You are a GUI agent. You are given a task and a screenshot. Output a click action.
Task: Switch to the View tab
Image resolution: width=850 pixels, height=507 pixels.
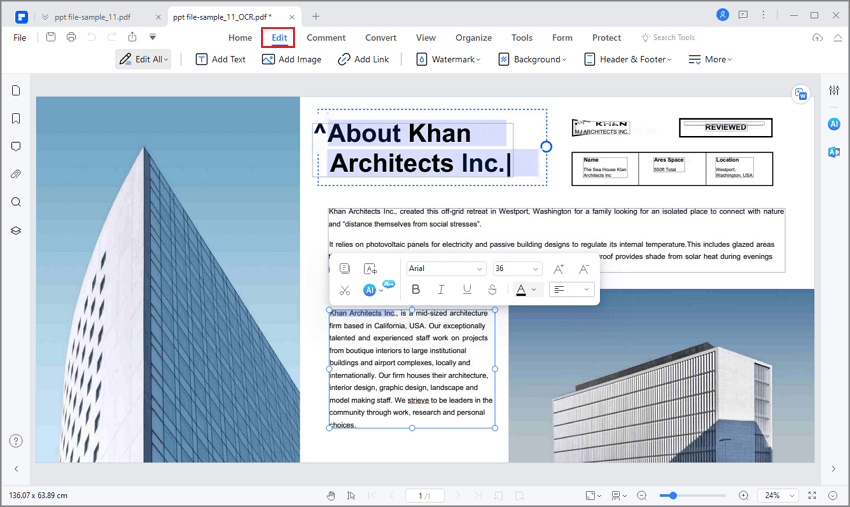426,37
